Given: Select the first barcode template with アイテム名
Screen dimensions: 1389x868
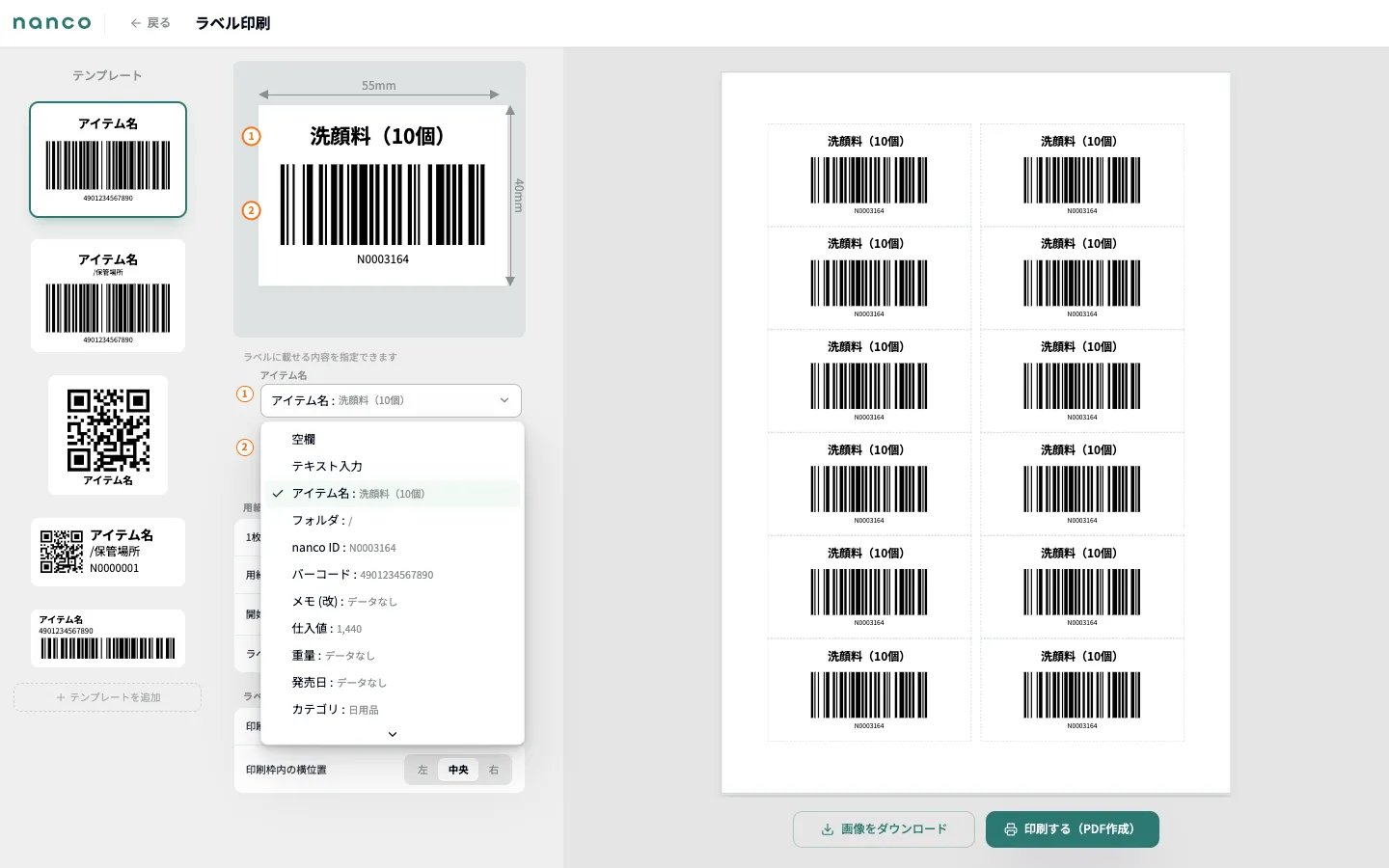Looking at the screenshot, I should [x=108, y=159].
